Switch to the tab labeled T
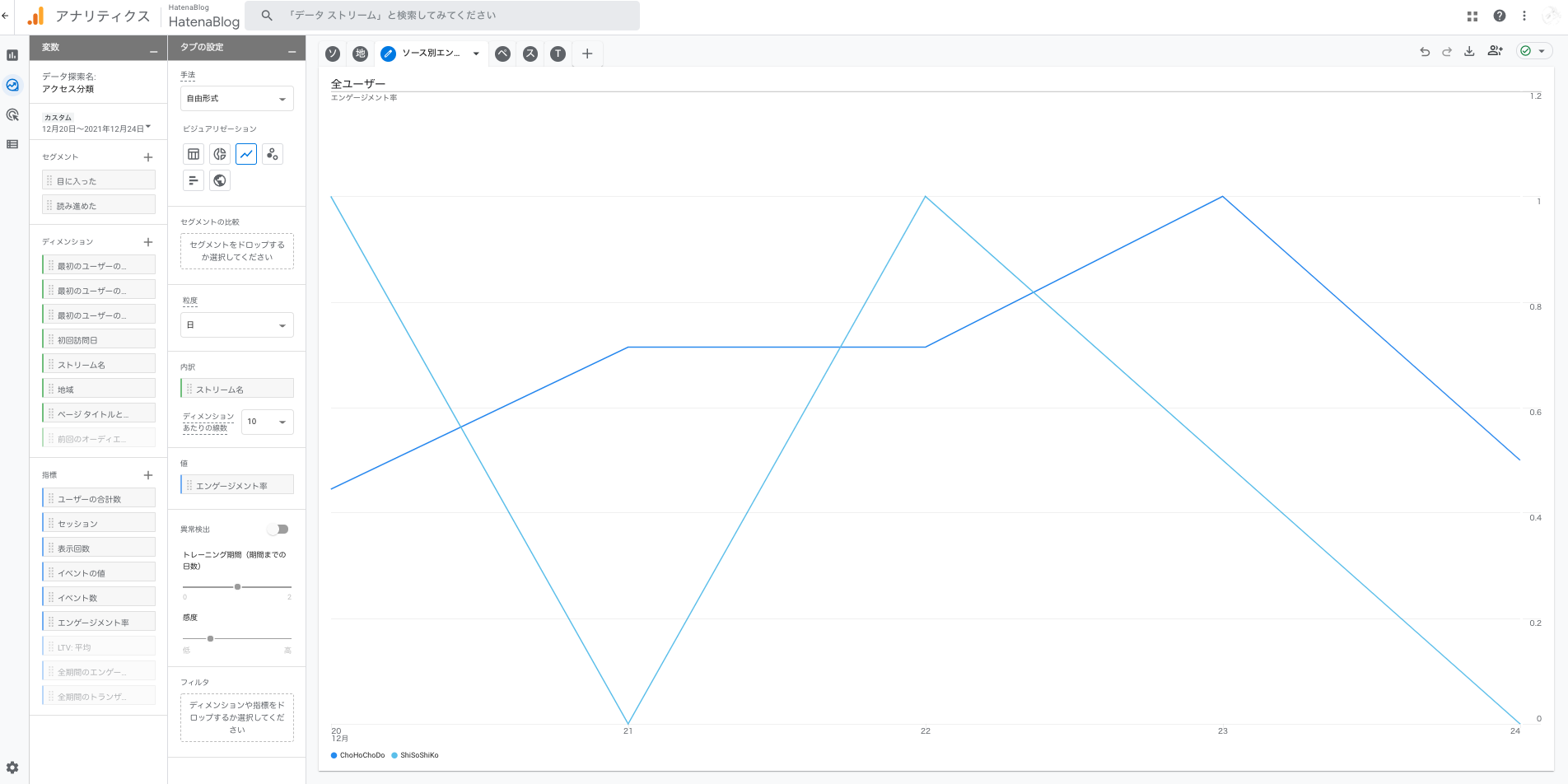The image size is (1568, 784). pos(558,54)
